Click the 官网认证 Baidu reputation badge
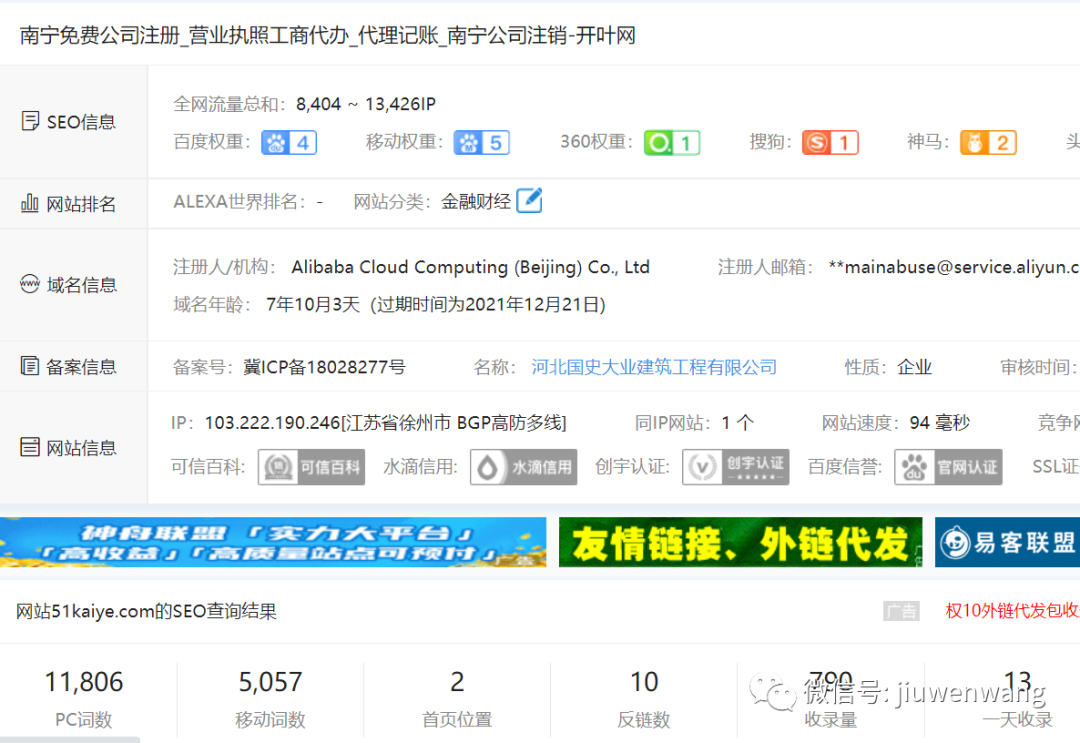This screenshot has height=743, width=1080. 948,467
